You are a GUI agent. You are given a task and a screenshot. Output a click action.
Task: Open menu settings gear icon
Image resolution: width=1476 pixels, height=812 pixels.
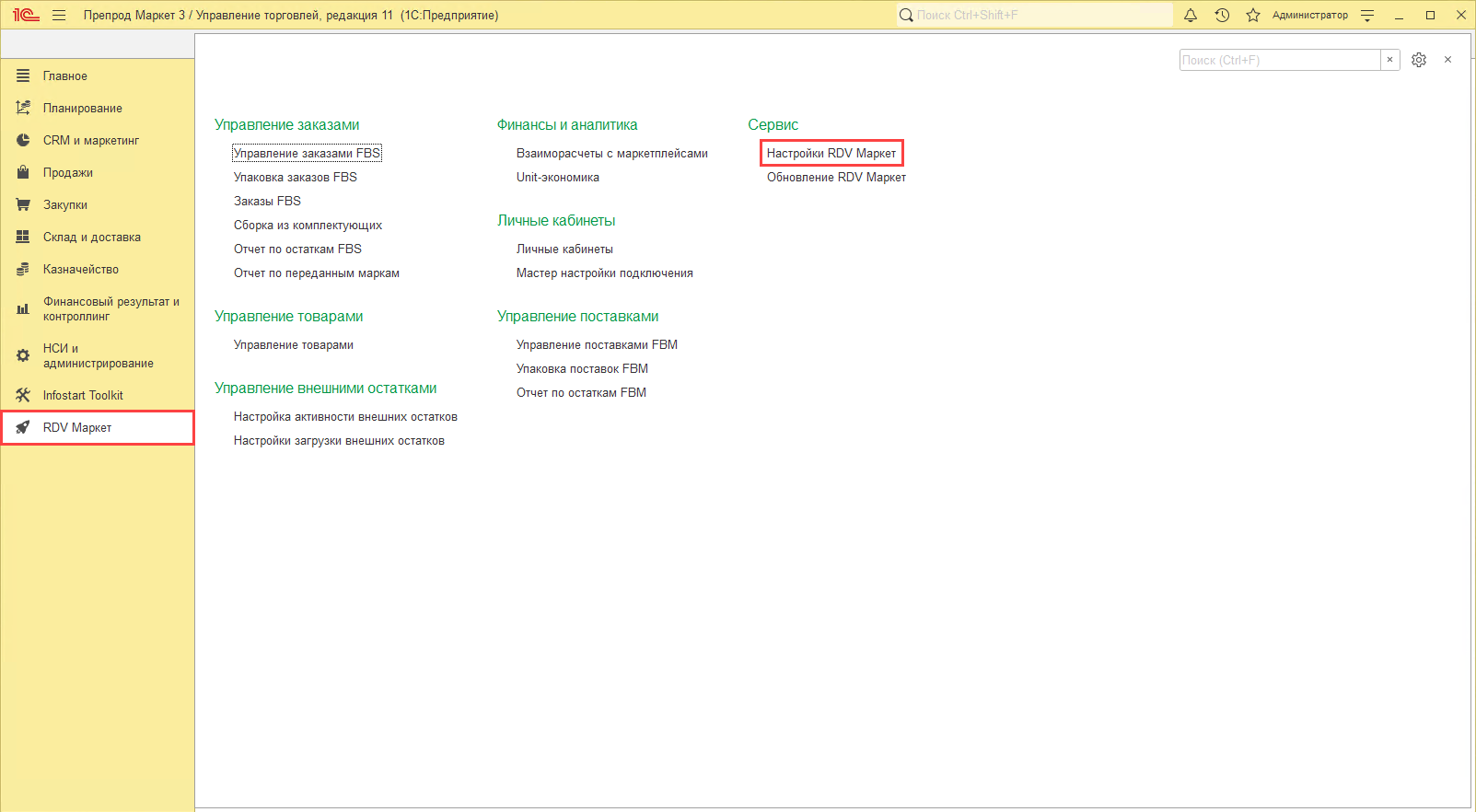click(1419, 60)
